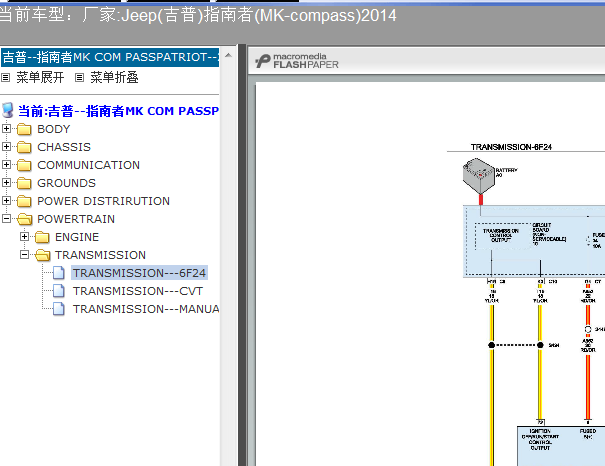Click 菜单折叠 to collapse all menus
Viewport: 605px width, 466px height.
[x=114, y=78]
